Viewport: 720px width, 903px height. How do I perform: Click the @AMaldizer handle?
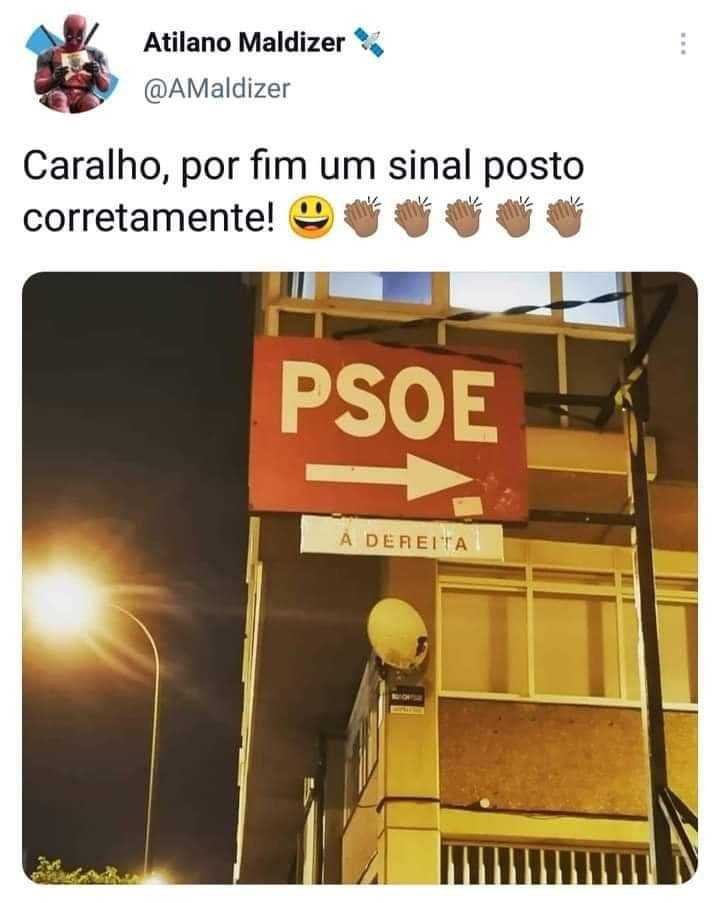pos(217,89)
